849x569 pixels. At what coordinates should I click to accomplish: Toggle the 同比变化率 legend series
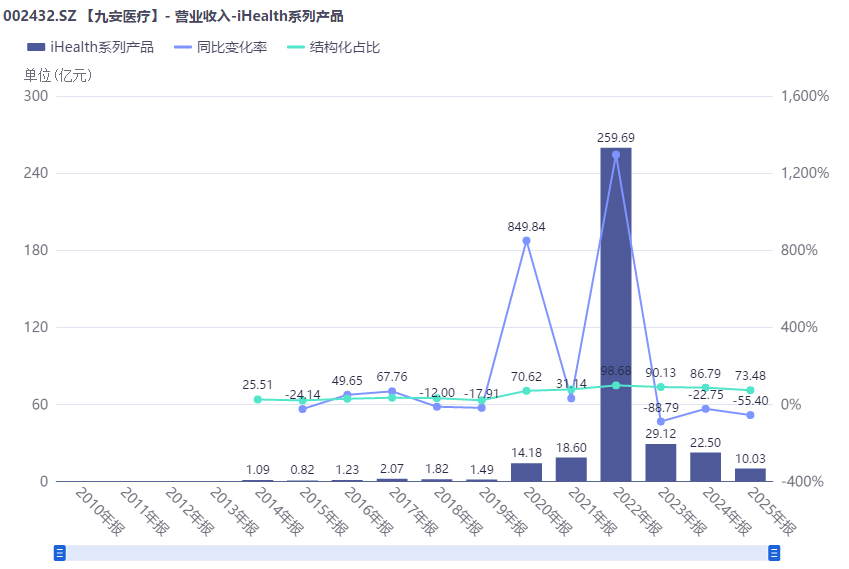point(220,47)
